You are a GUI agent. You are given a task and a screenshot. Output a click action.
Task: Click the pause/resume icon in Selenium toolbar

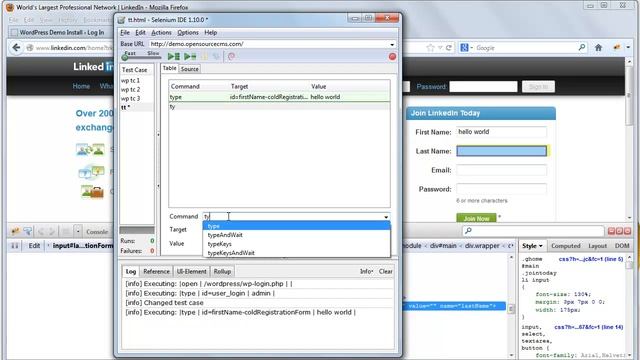coord(205,57)
